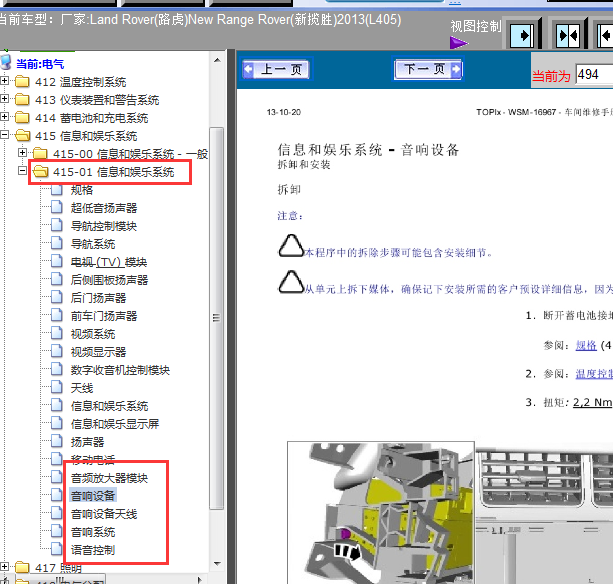Click the removal diagram thumbnail image
Viewport: 613px width, 584px height.
point(381,512)
